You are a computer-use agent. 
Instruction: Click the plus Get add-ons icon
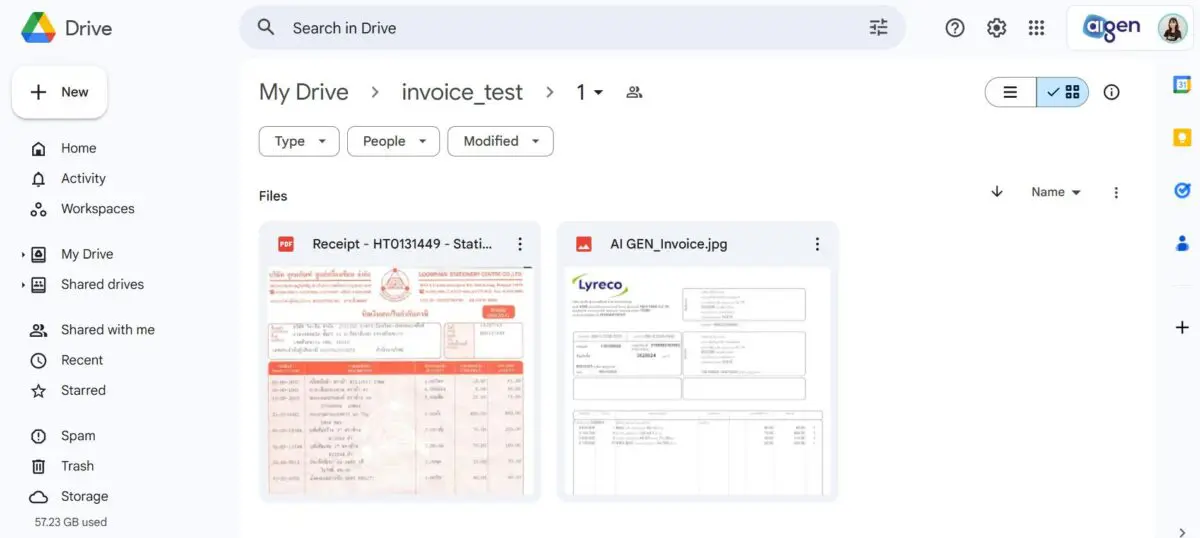[1182, 327]
